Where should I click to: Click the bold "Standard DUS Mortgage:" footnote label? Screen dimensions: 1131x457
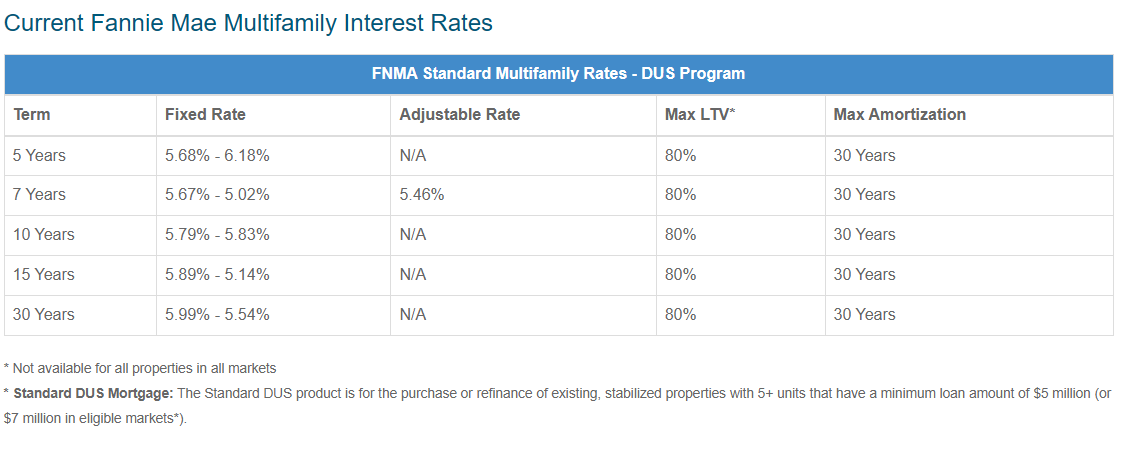(x=94, y=394)
